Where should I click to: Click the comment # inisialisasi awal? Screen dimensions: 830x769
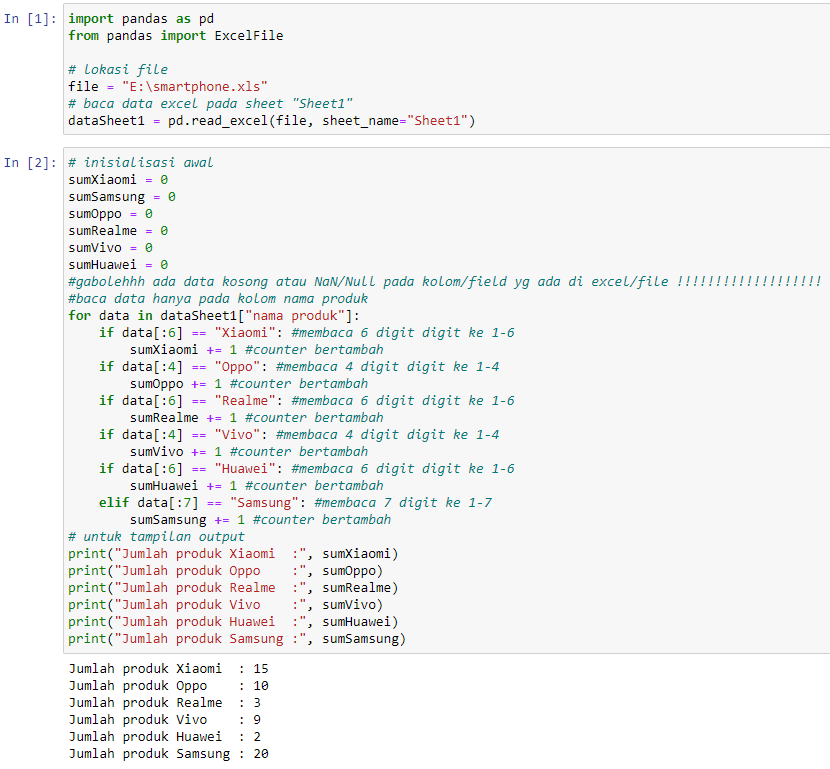tap(140, 162)
